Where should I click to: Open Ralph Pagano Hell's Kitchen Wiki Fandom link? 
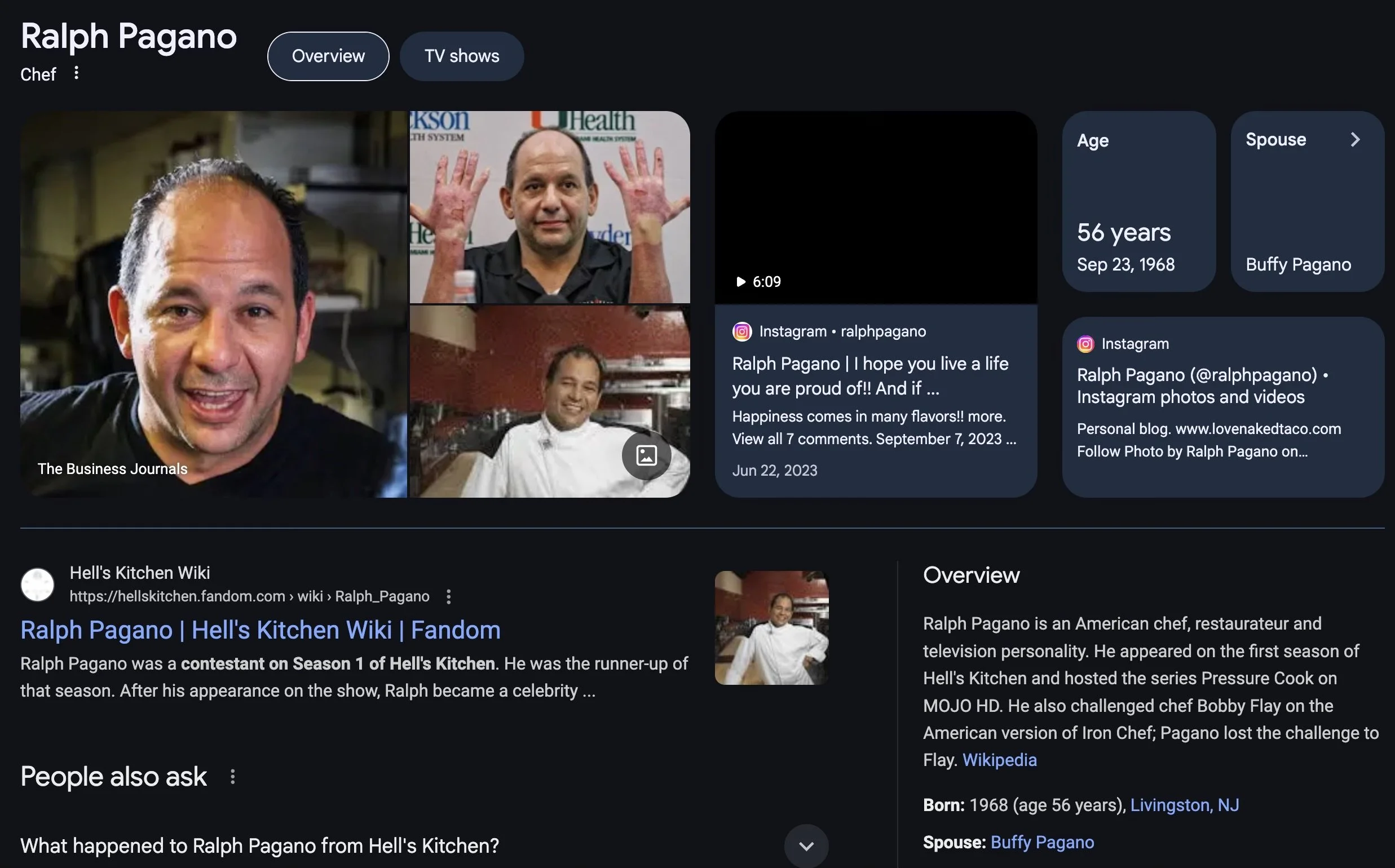point(260,630)
